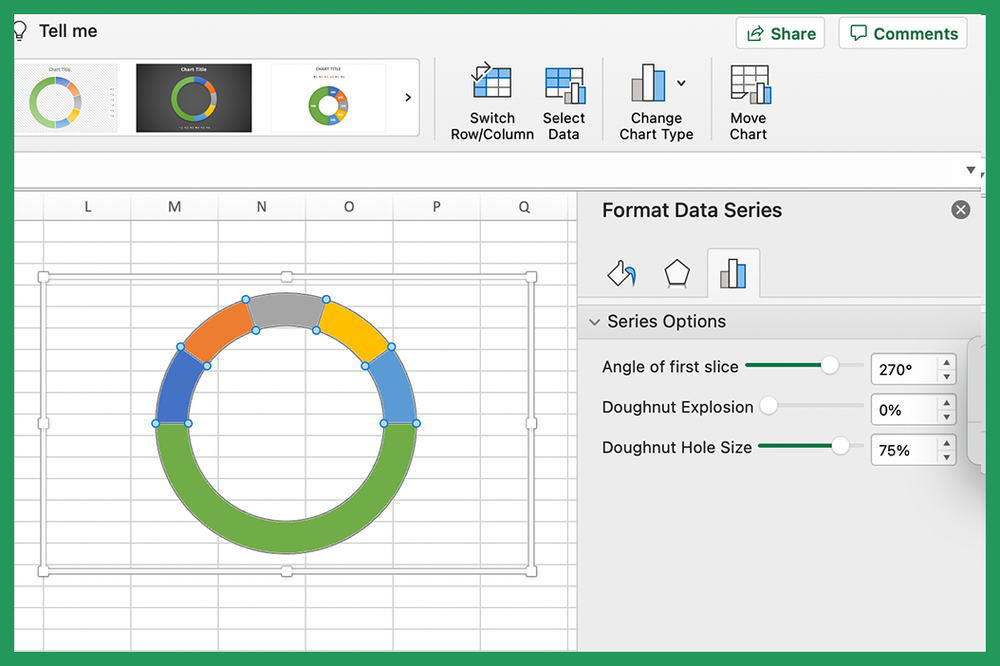Open the Fill & Line tab icon
The width and height of the screenshot is (1000, 666).
coord(621,272)
